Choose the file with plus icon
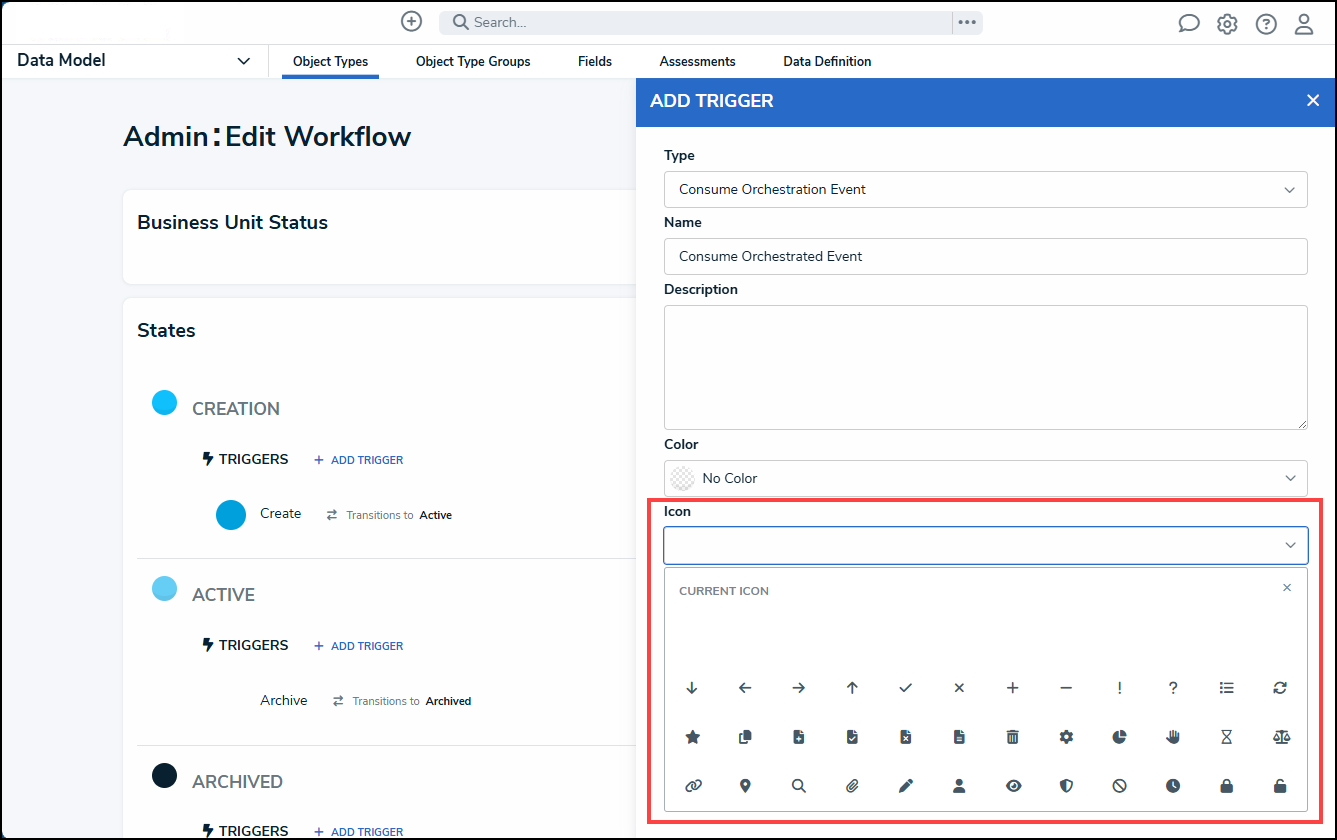Screen dimensions: 1337x840 tap(798, 737)
